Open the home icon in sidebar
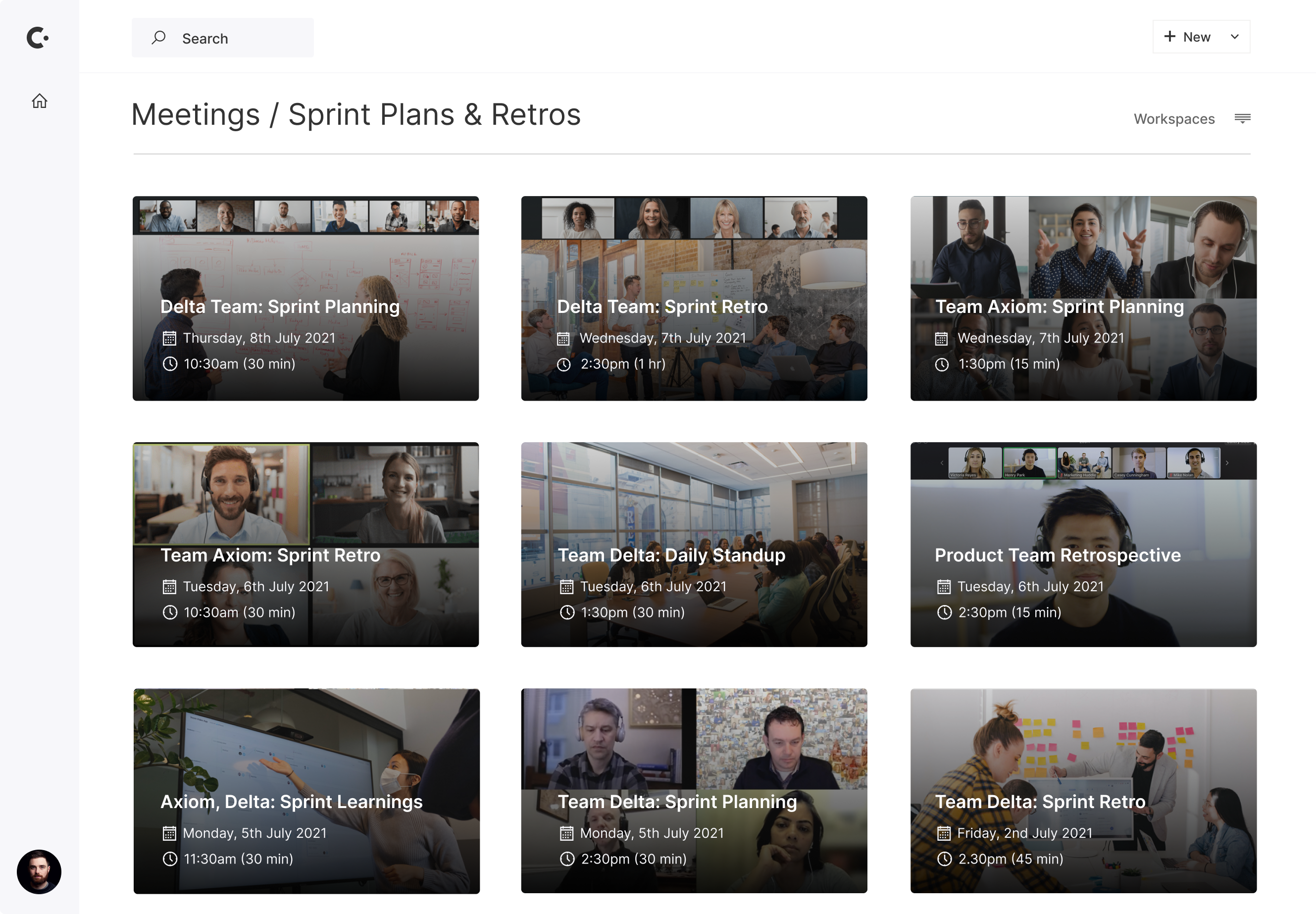This screenshot has width=1316, height=914. pyautogui.click(x=40, y=102)
